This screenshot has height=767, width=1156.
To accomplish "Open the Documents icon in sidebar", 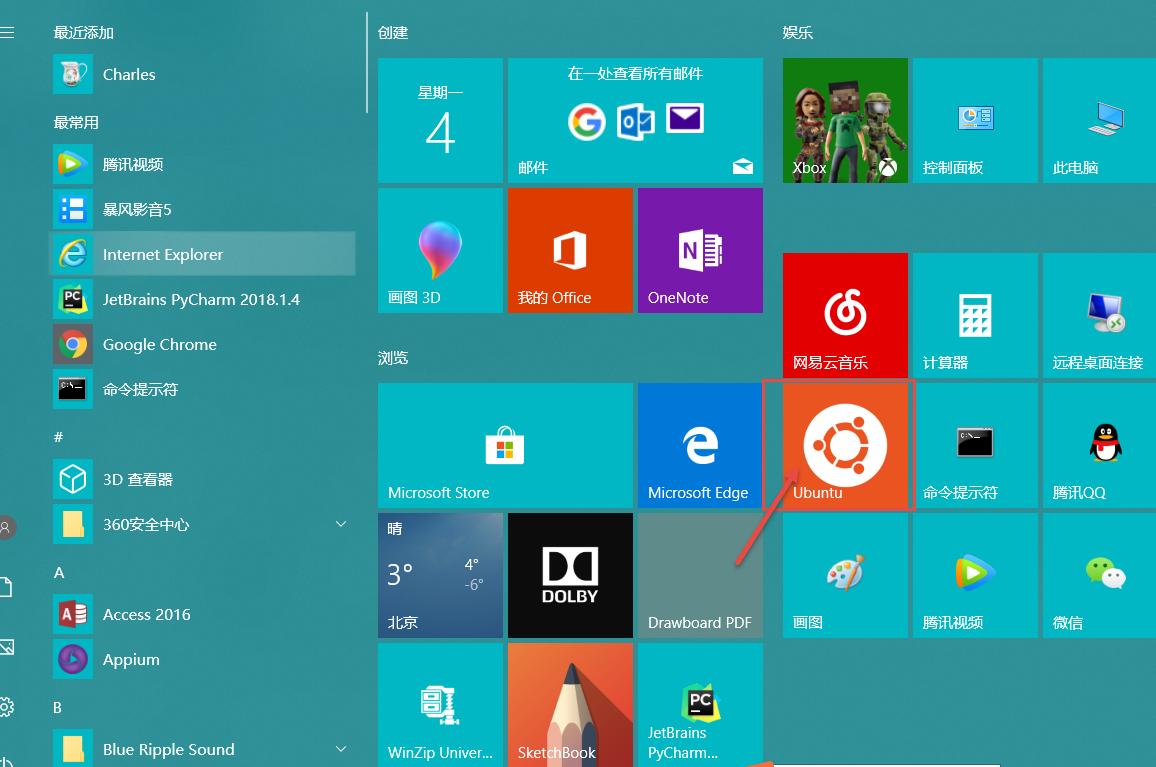I will (6, 587).
